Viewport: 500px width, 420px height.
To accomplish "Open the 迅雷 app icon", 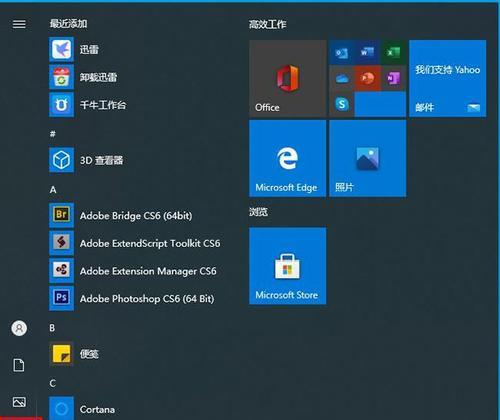I will pos(61,50).
